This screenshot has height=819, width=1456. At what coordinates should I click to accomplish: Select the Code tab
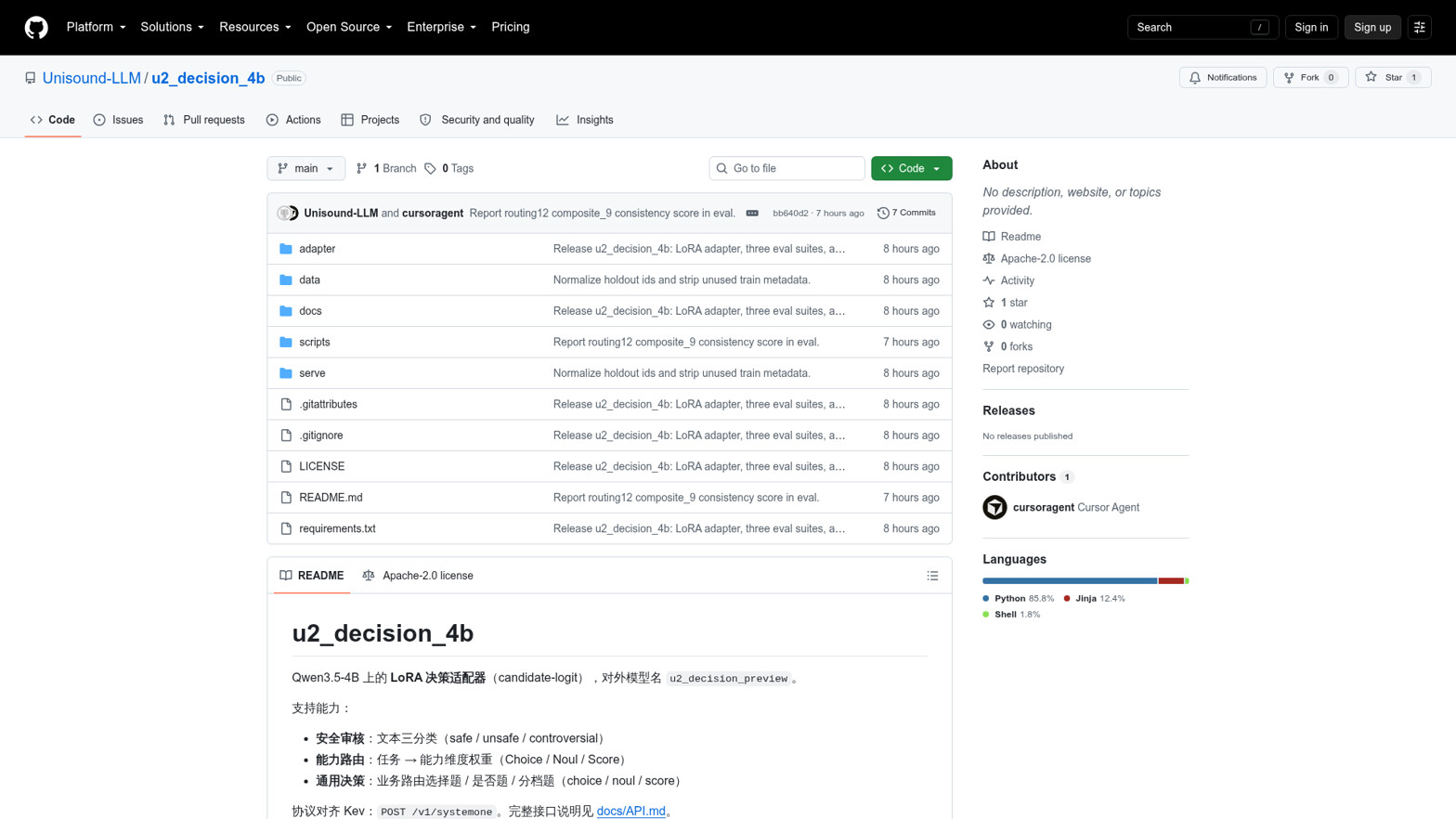(x=53, y=120)
